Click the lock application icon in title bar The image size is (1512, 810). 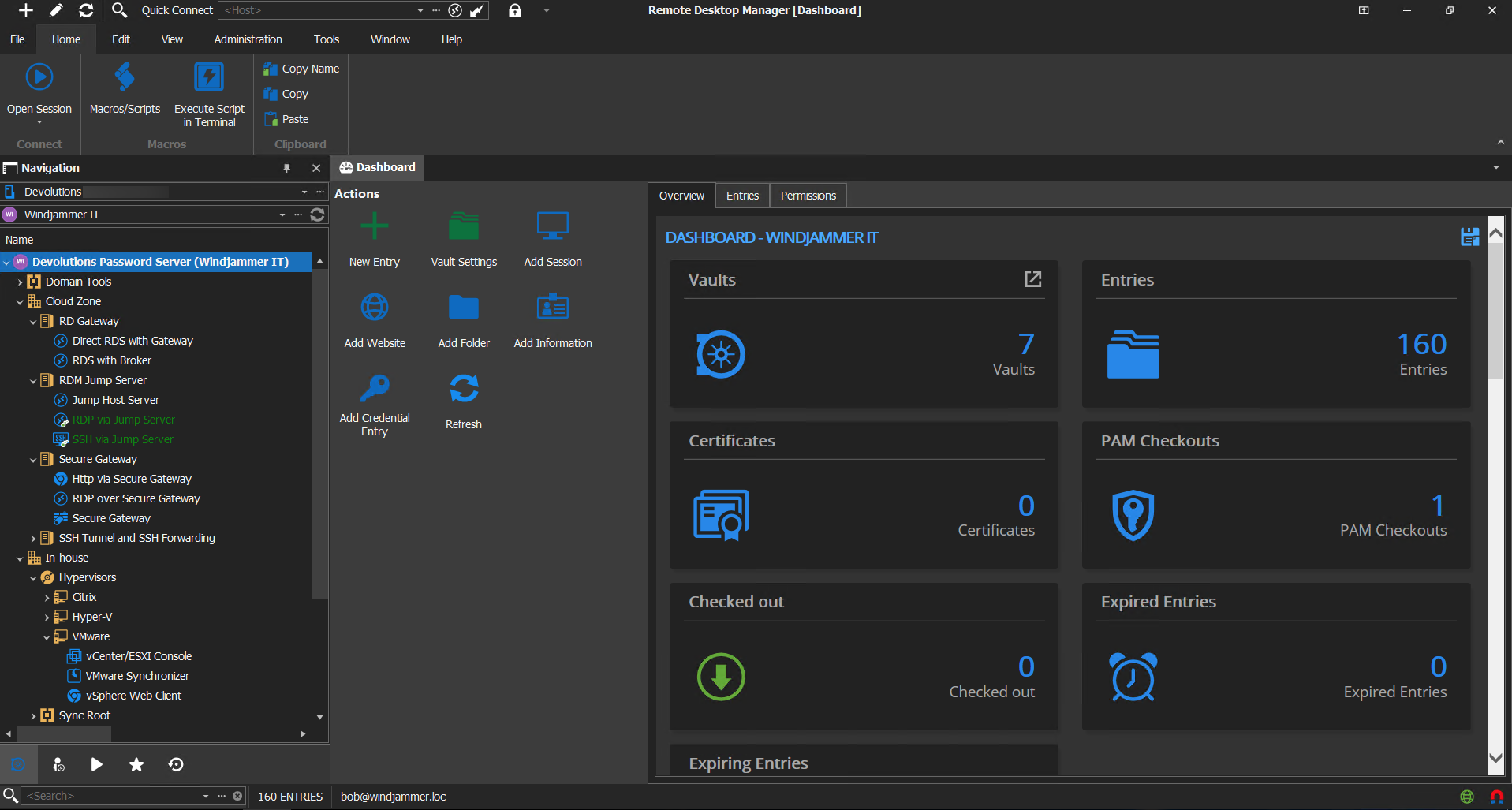[515, 10]
